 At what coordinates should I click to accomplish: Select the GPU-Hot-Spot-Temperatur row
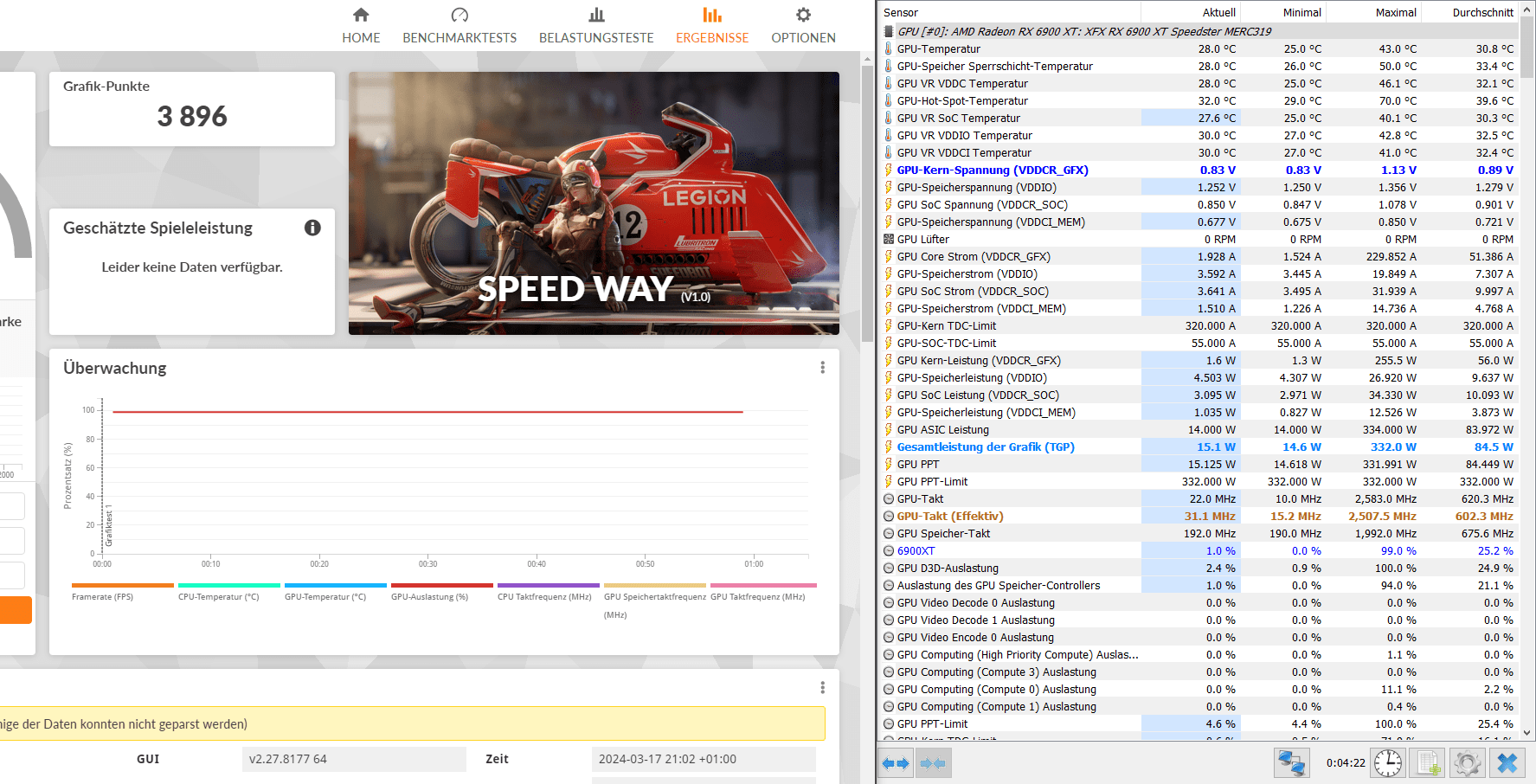pos(1199,100)
